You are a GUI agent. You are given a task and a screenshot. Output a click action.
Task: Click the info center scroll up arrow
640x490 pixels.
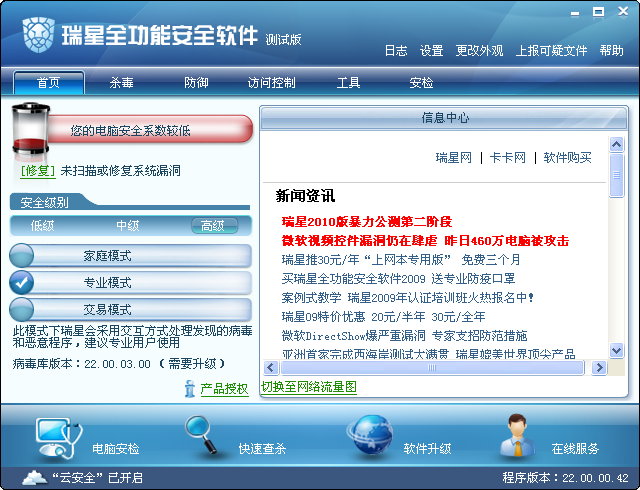pos(616,144)
